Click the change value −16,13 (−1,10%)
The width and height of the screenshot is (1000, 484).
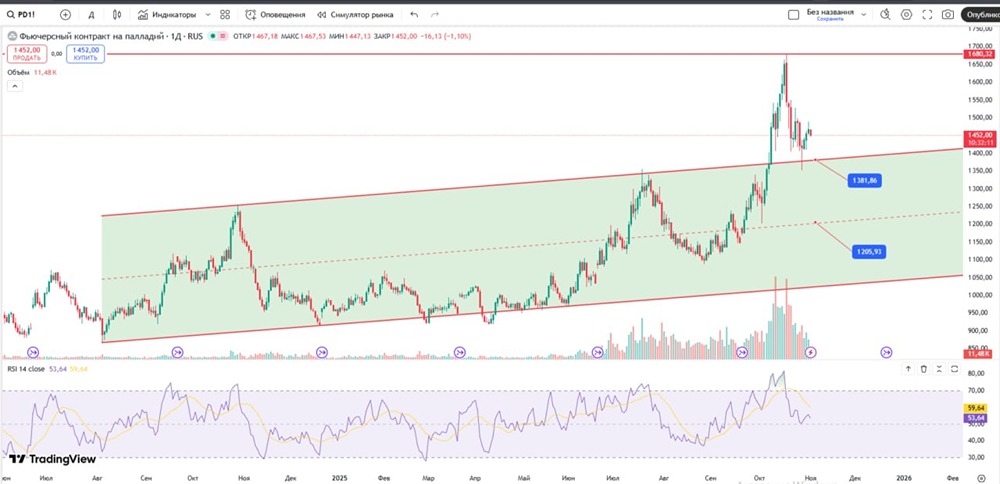click(445, 36)
